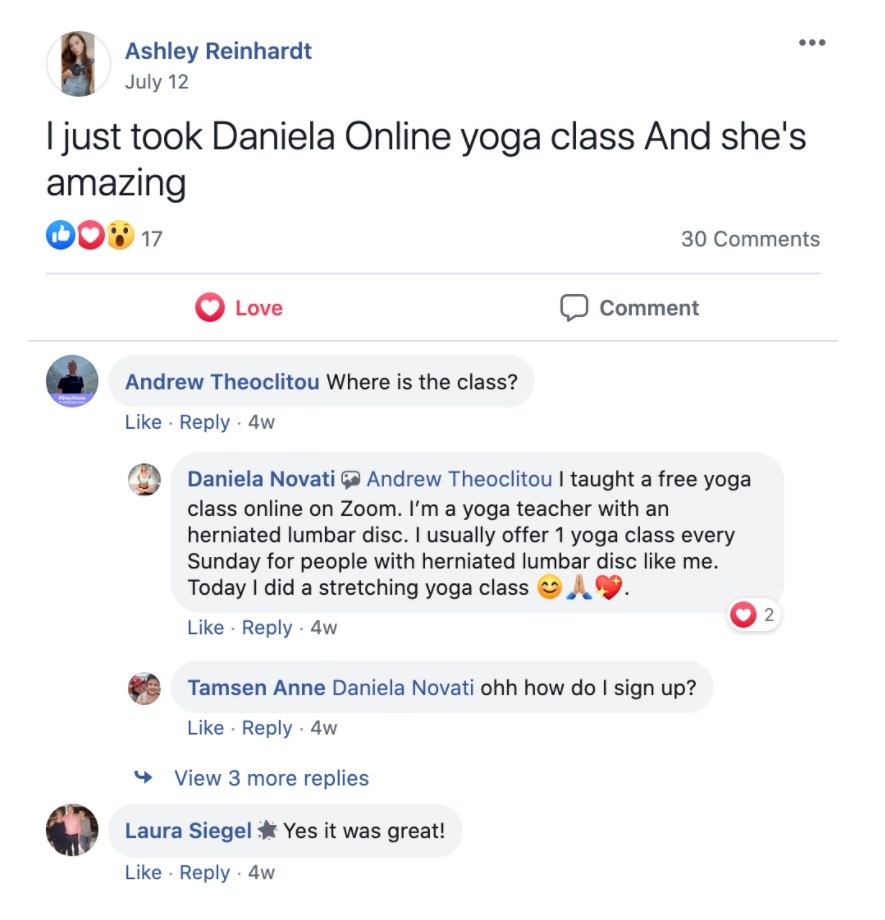Click the Comment speech bubble button
Screen dimensions: 885x920
tap(630, 307)
